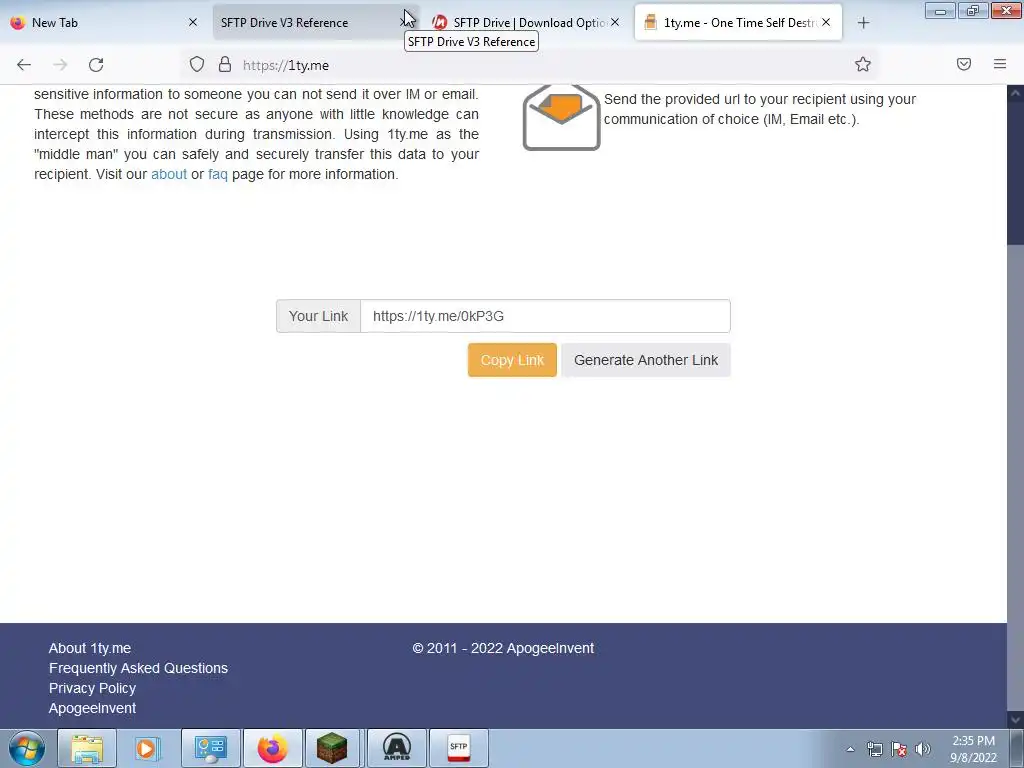Switch to the New Tab tab
This screenshot has height=768, width=1024.
104,22
